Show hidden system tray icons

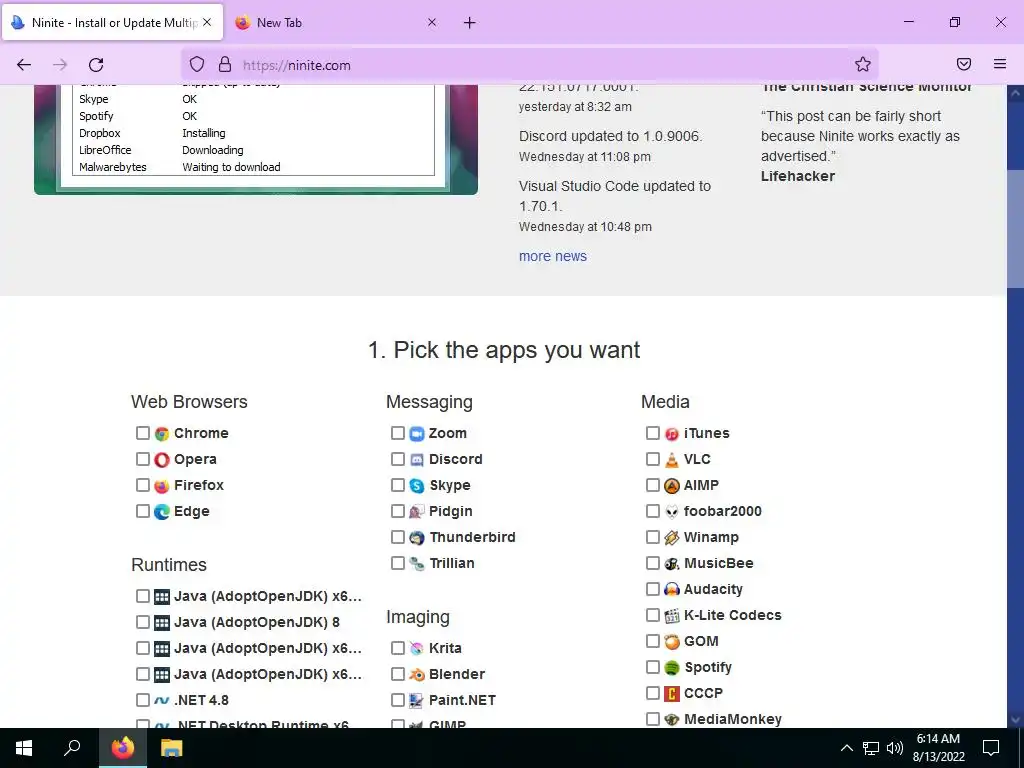click(x=846, y=748)
